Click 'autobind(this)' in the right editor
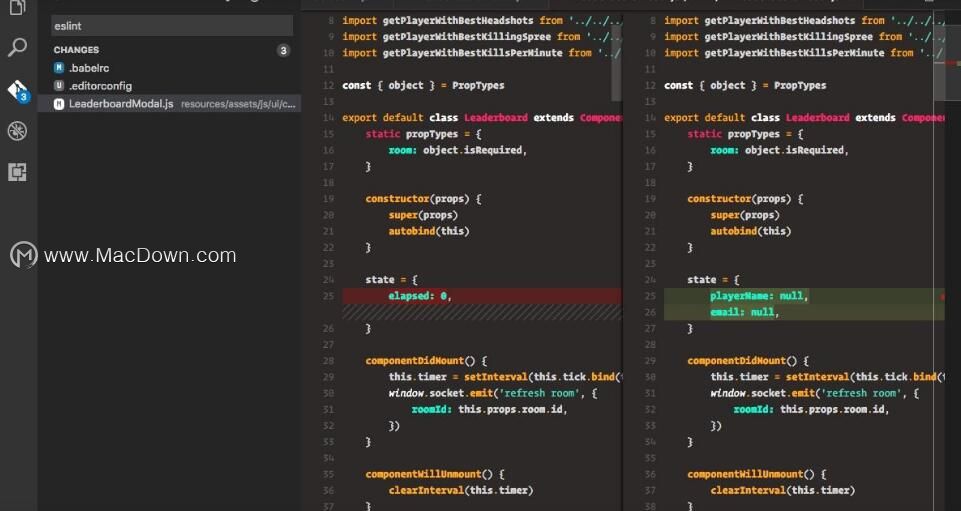The image size is (961, 511). pos(751,231)
